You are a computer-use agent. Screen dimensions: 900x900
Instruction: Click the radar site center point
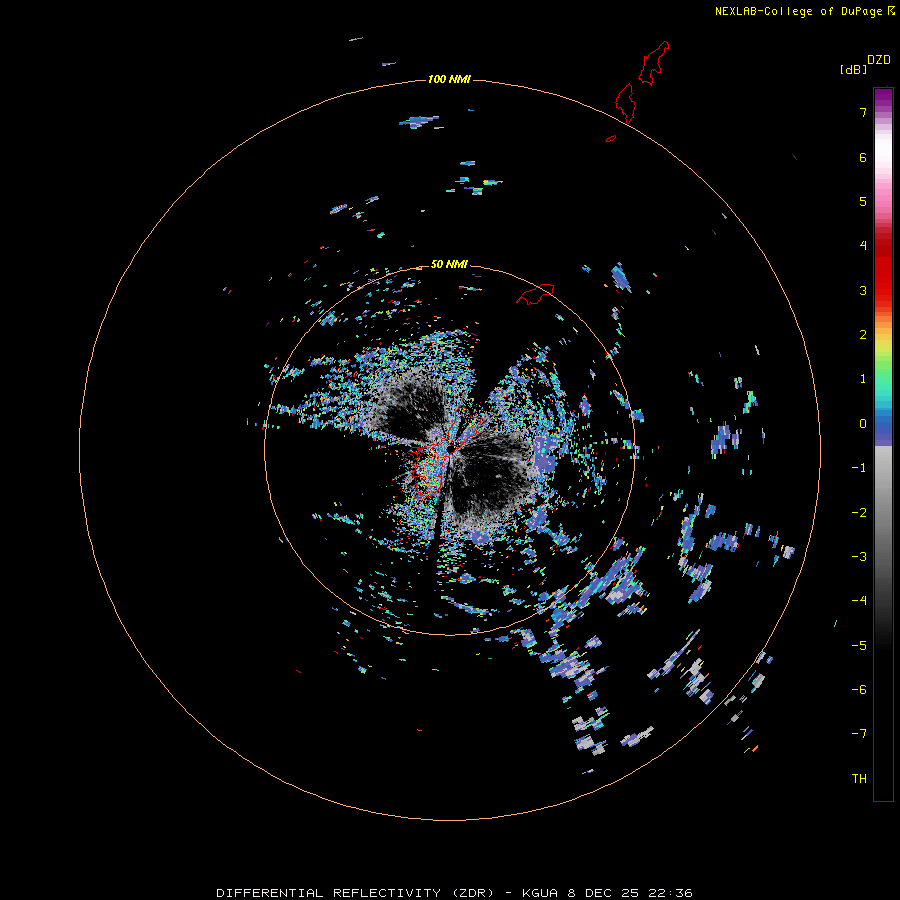(451, 449)
